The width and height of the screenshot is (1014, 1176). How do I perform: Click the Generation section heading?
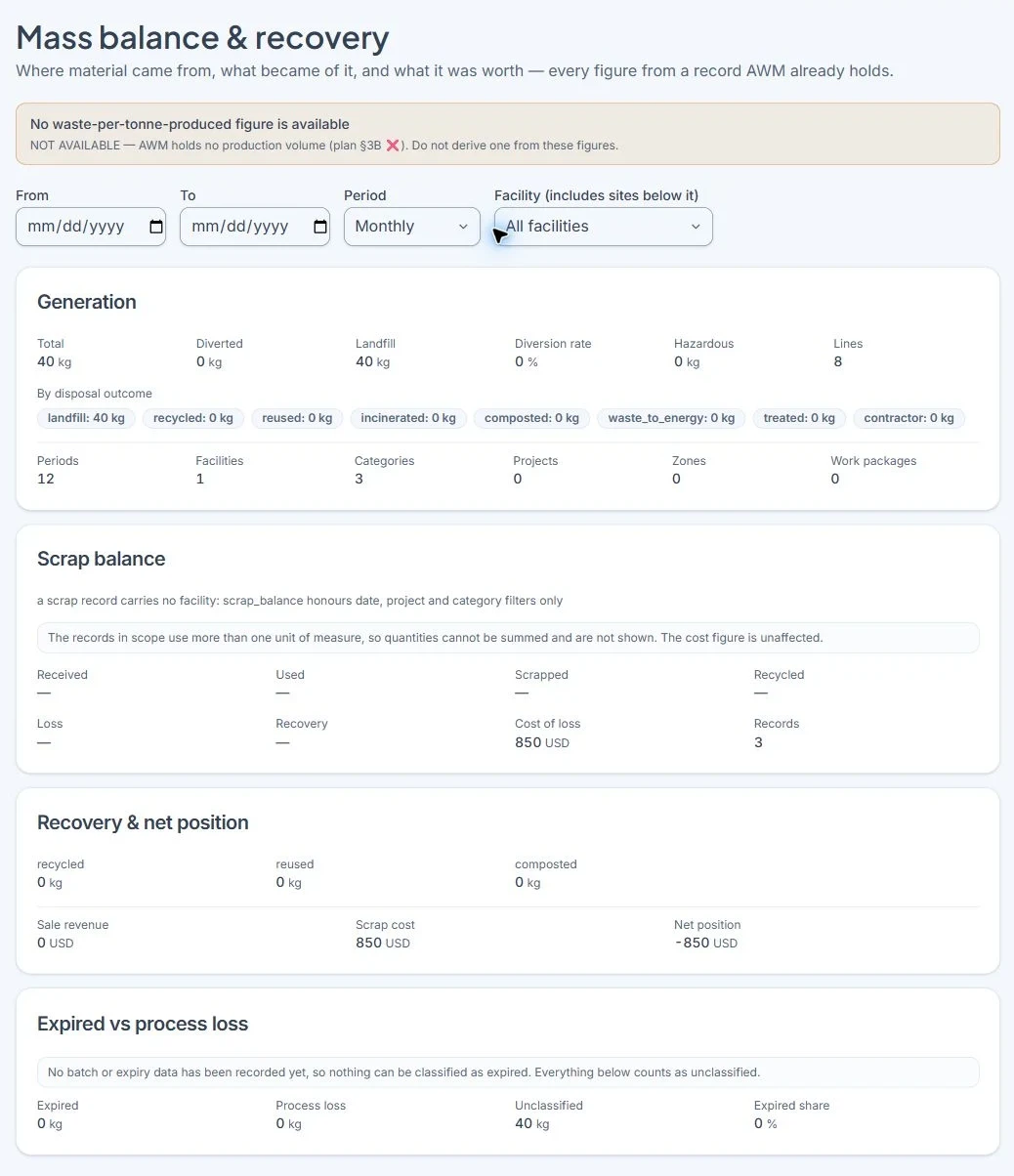click(x=87, y=302)
